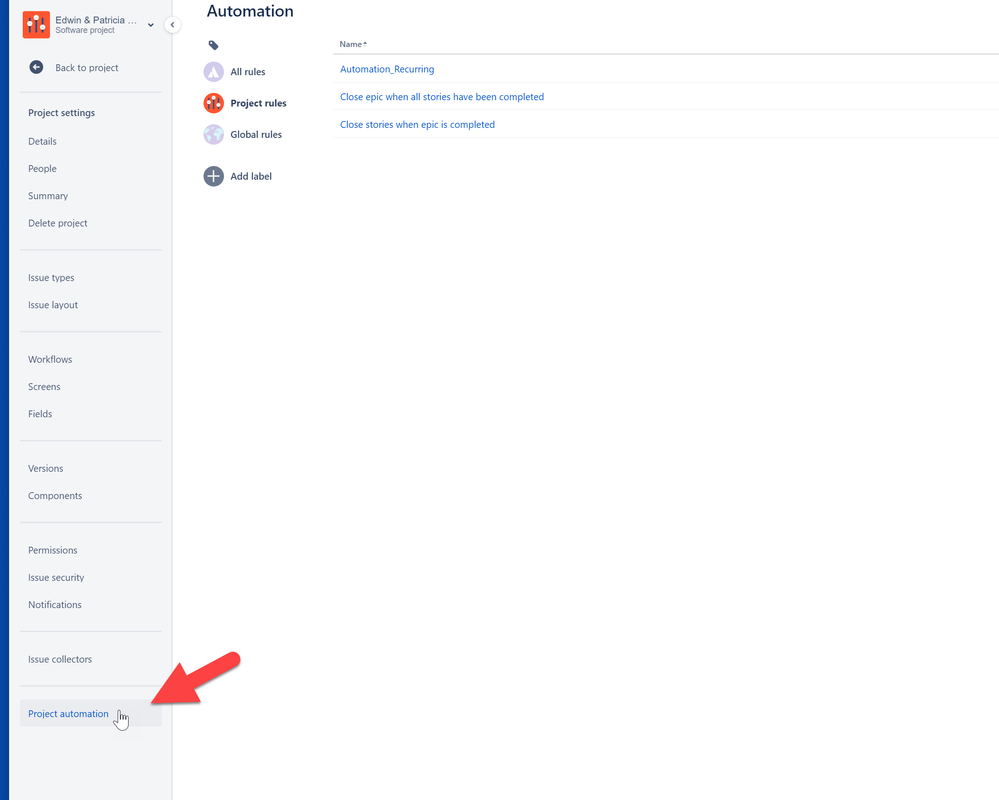999x800 pixels.
Task: Click the Back to project arrow icon
Action: coord(36,68)
